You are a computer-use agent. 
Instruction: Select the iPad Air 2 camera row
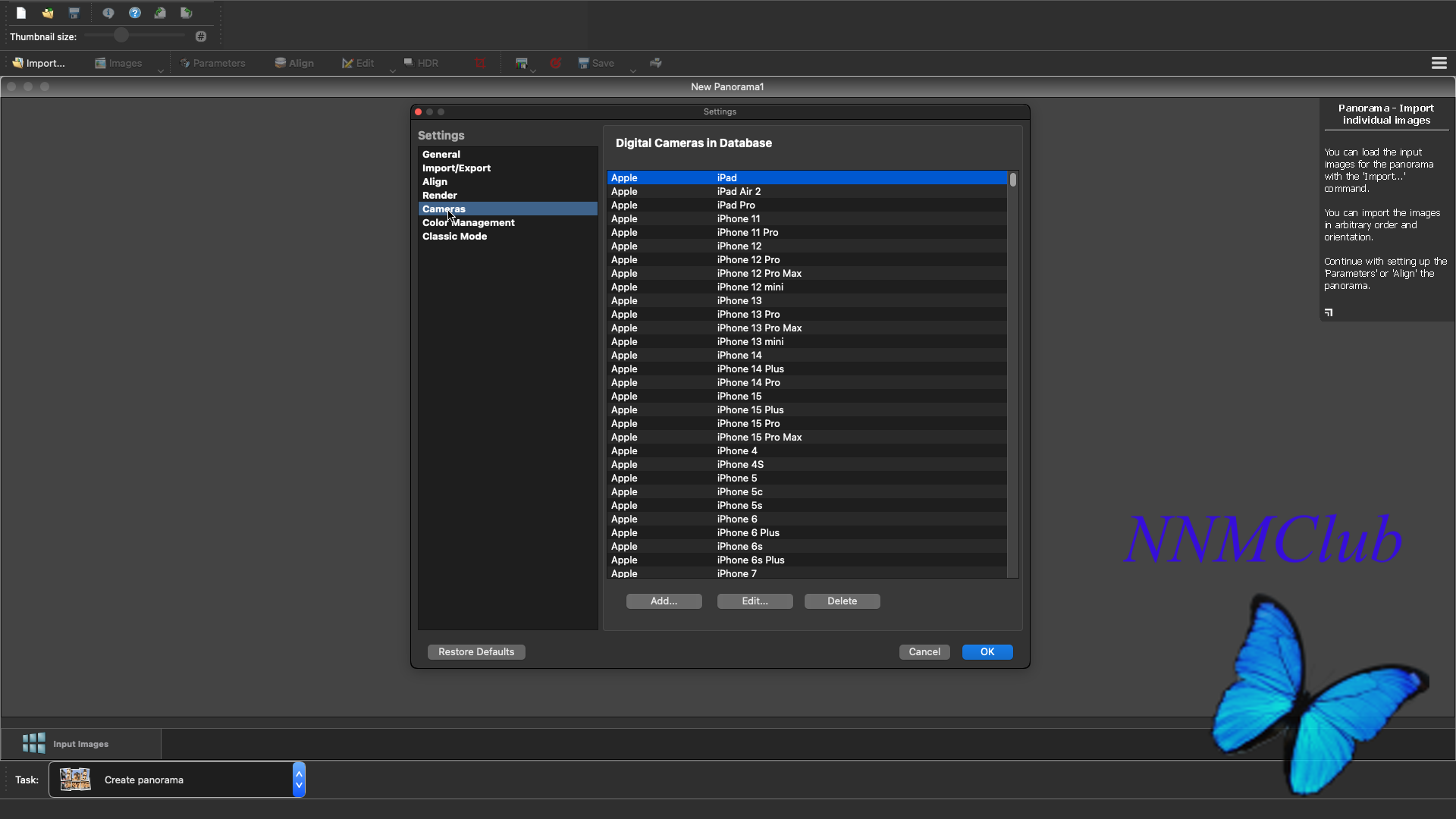(x=807, y=191)
